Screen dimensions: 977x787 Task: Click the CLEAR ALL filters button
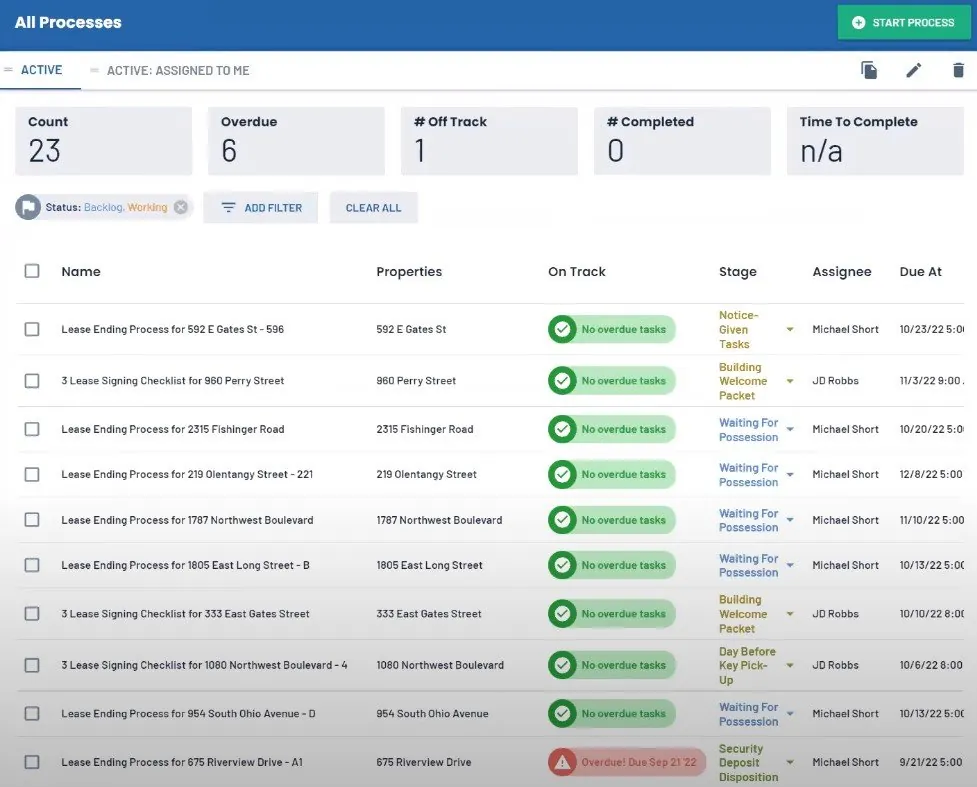coord(373,207)
